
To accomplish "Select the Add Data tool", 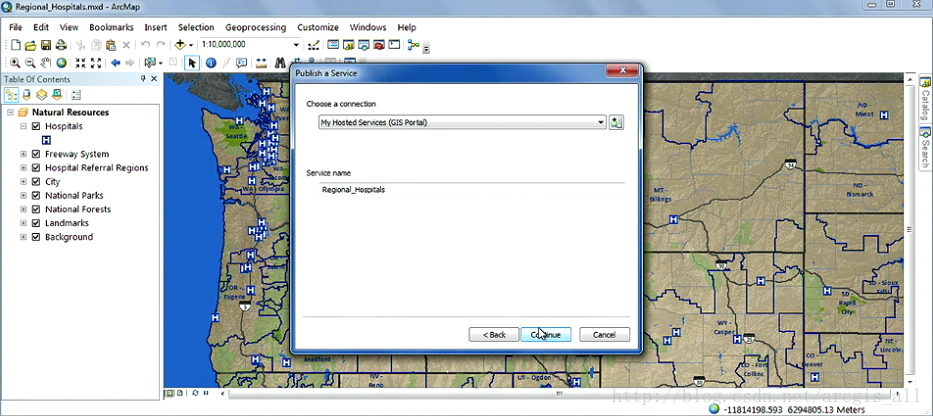I will click(x=181, y=45).
